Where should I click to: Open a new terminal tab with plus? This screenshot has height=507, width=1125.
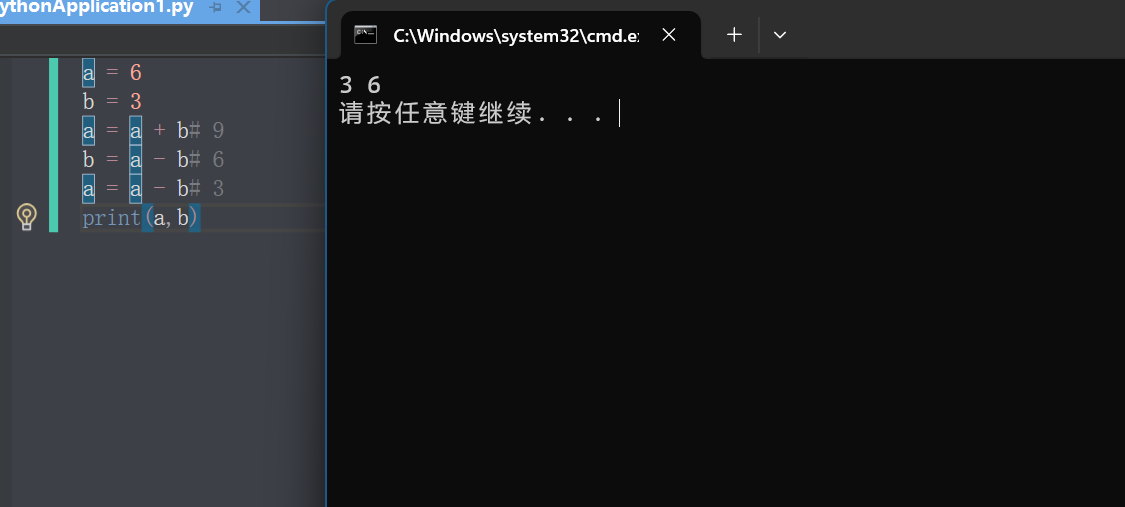734,34
